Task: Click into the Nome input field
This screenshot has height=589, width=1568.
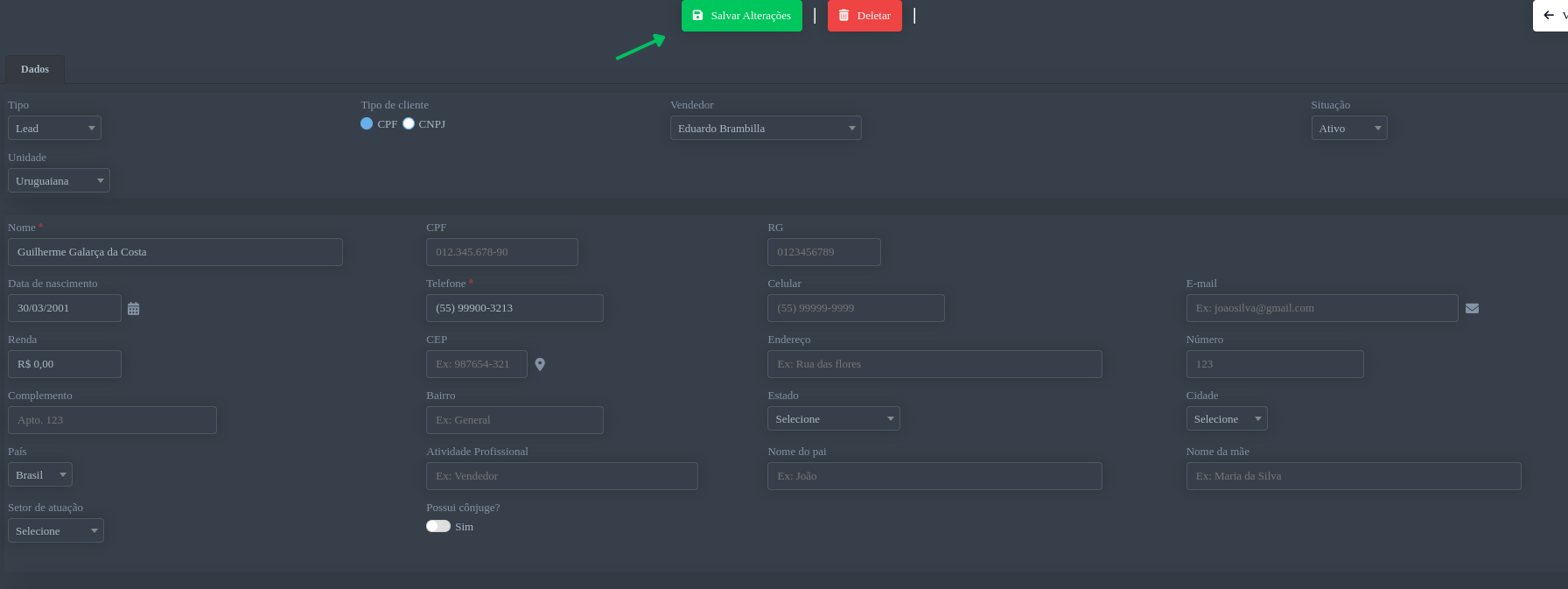Action: click(175, 252)
